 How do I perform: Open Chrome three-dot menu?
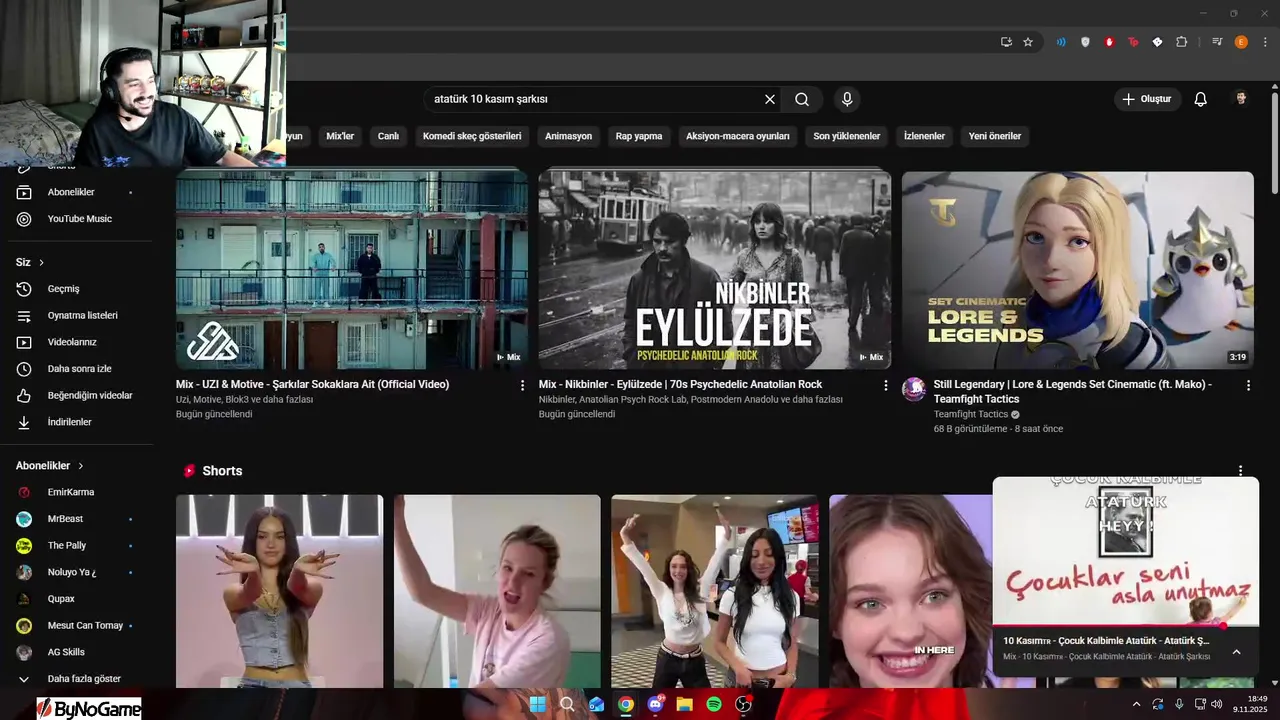[1263, 42]
